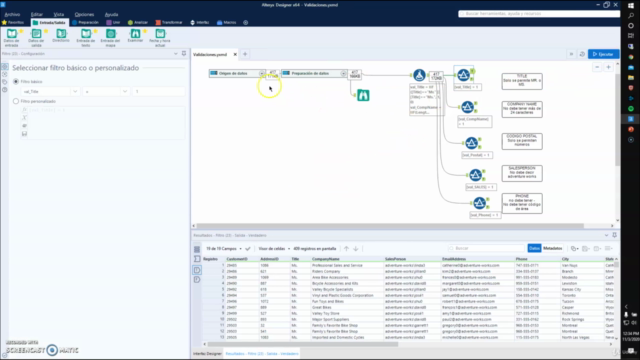
Task: Select the Datos de entrada tool
Action: pos(11,37)
